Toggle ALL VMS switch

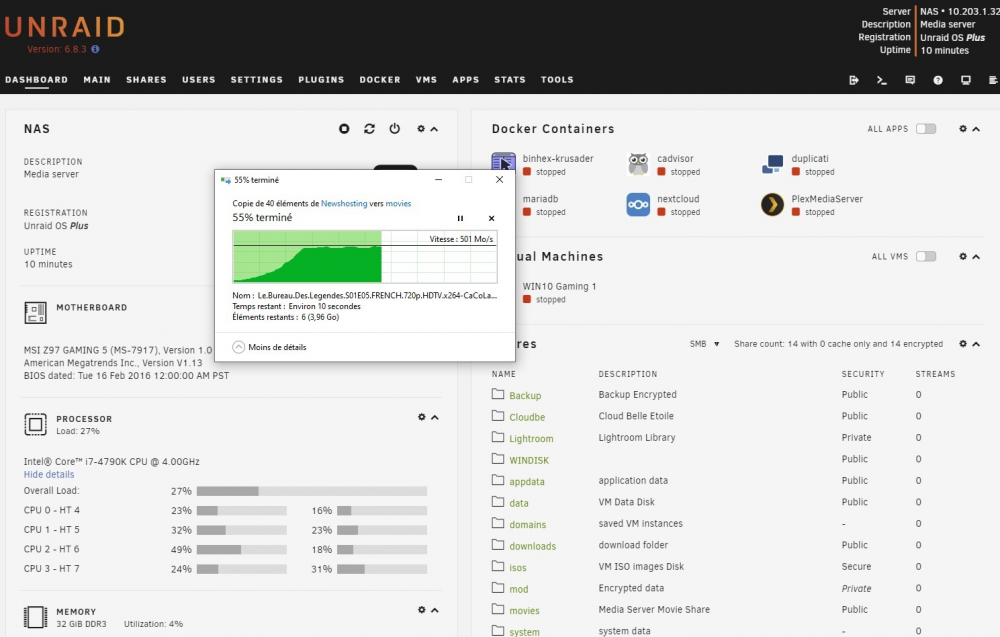[x=926, y=256]
